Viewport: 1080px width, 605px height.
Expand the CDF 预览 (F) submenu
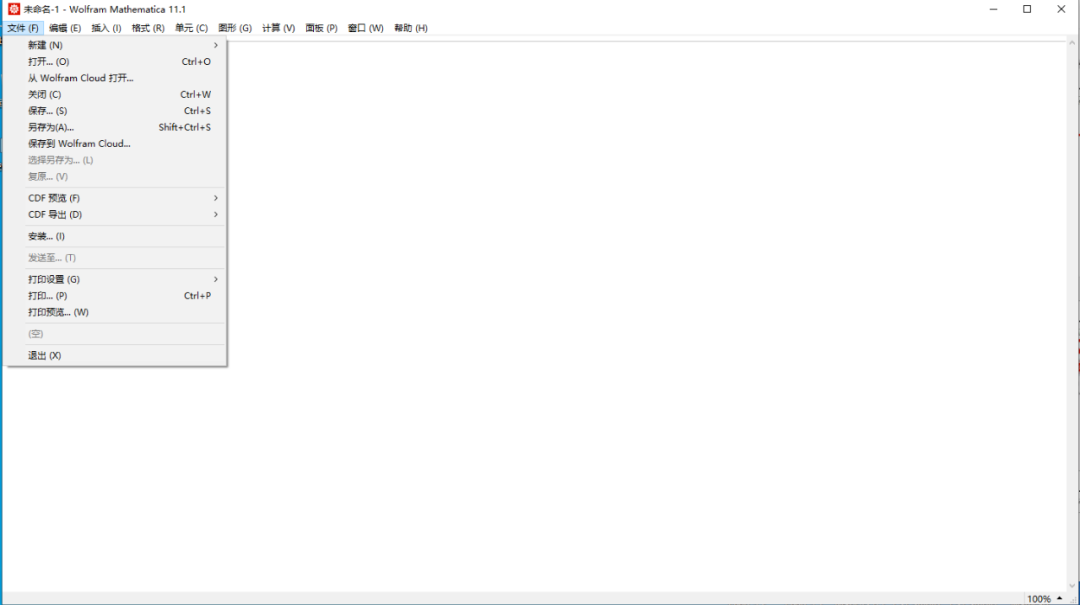[116, 198]
